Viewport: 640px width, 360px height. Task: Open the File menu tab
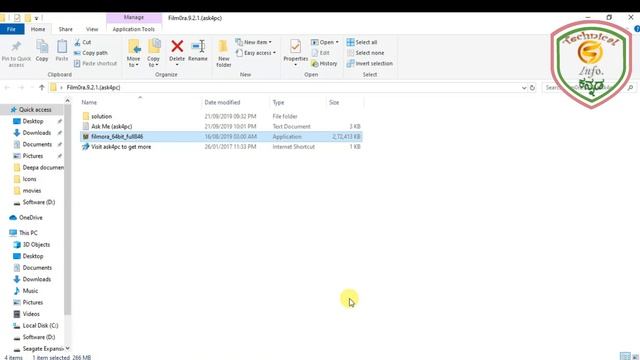click(x=11, y=29)
